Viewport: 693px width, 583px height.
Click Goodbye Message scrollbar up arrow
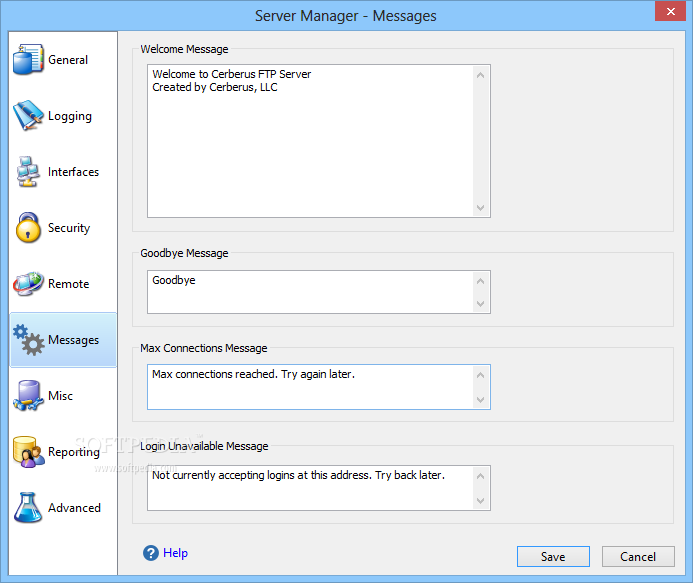click(480, 281)
